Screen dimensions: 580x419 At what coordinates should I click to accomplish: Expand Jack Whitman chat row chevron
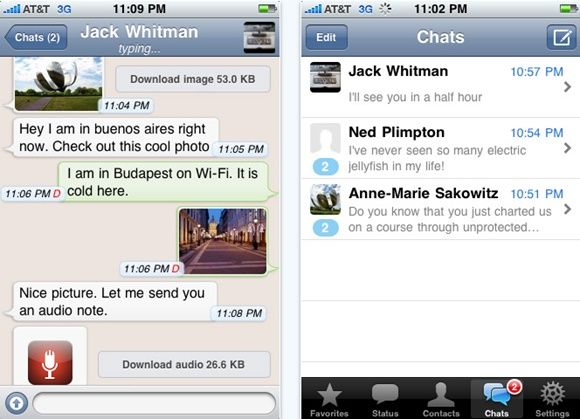click(567, 87)
